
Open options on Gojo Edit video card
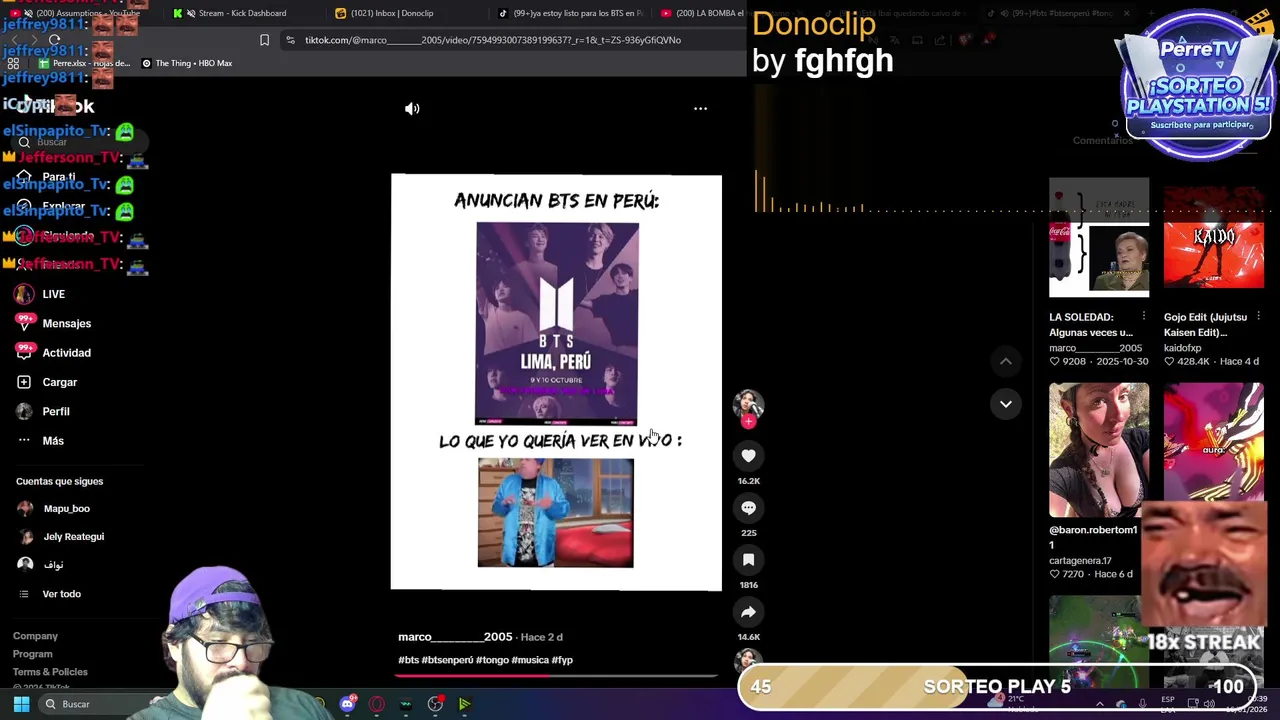click(1258, 317)
